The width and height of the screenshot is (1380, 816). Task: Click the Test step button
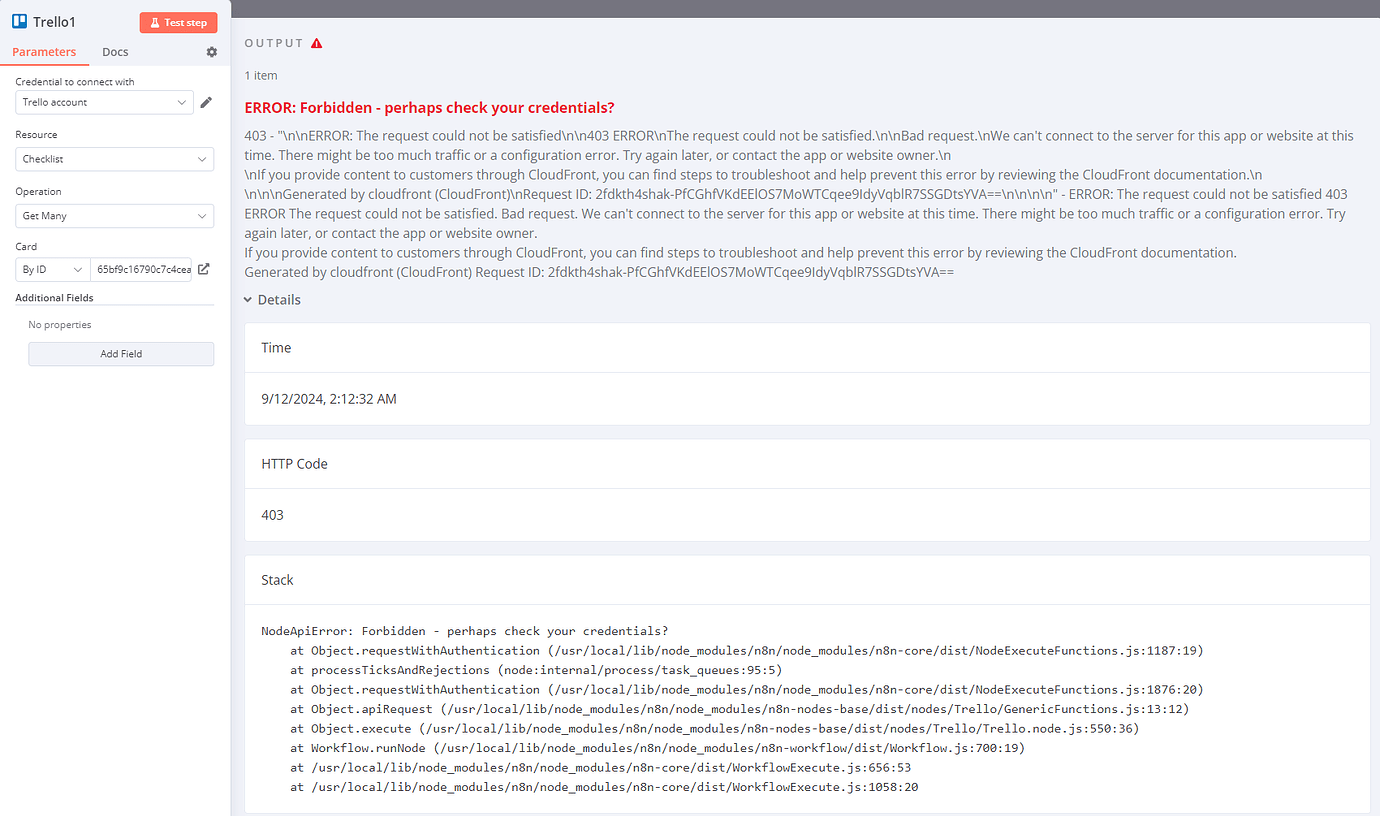(x=178, y=22)
